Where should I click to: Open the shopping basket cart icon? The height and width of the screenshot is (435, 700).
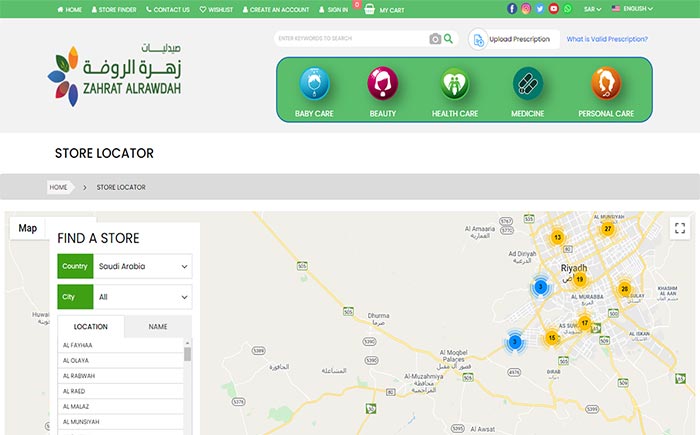[369, 9]
